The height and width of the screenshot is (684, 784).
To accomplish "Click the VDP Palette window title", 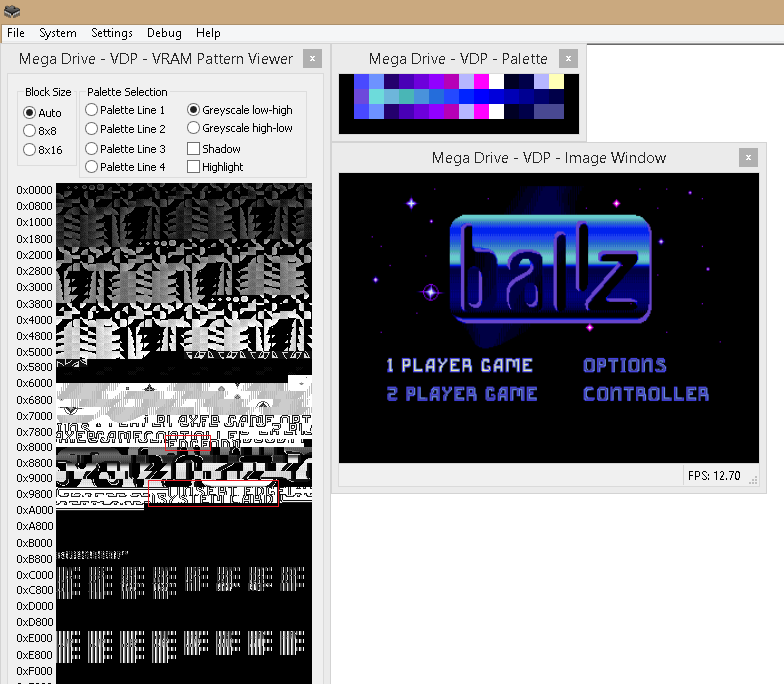I will pyautogui.click(x=458, y=58).
